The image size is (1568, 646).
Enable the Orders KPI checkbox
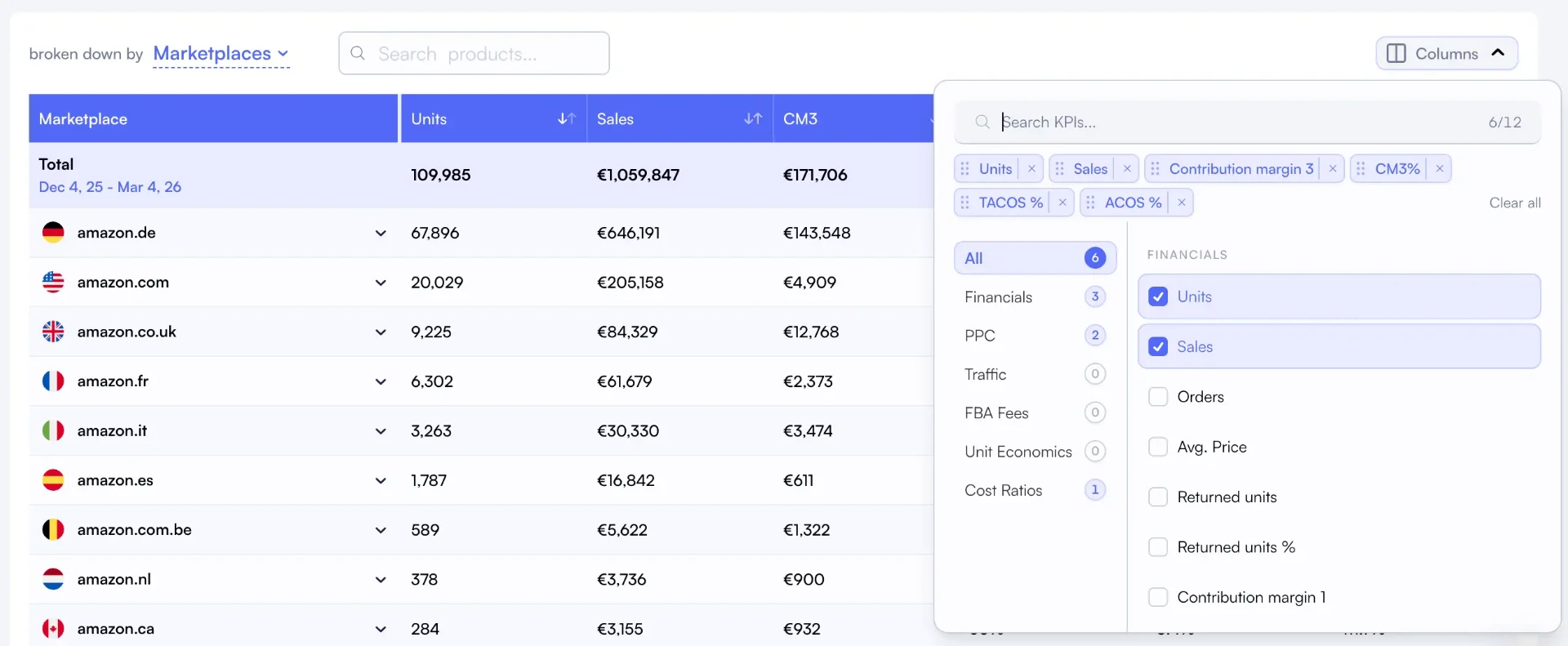coord(1158,397)
